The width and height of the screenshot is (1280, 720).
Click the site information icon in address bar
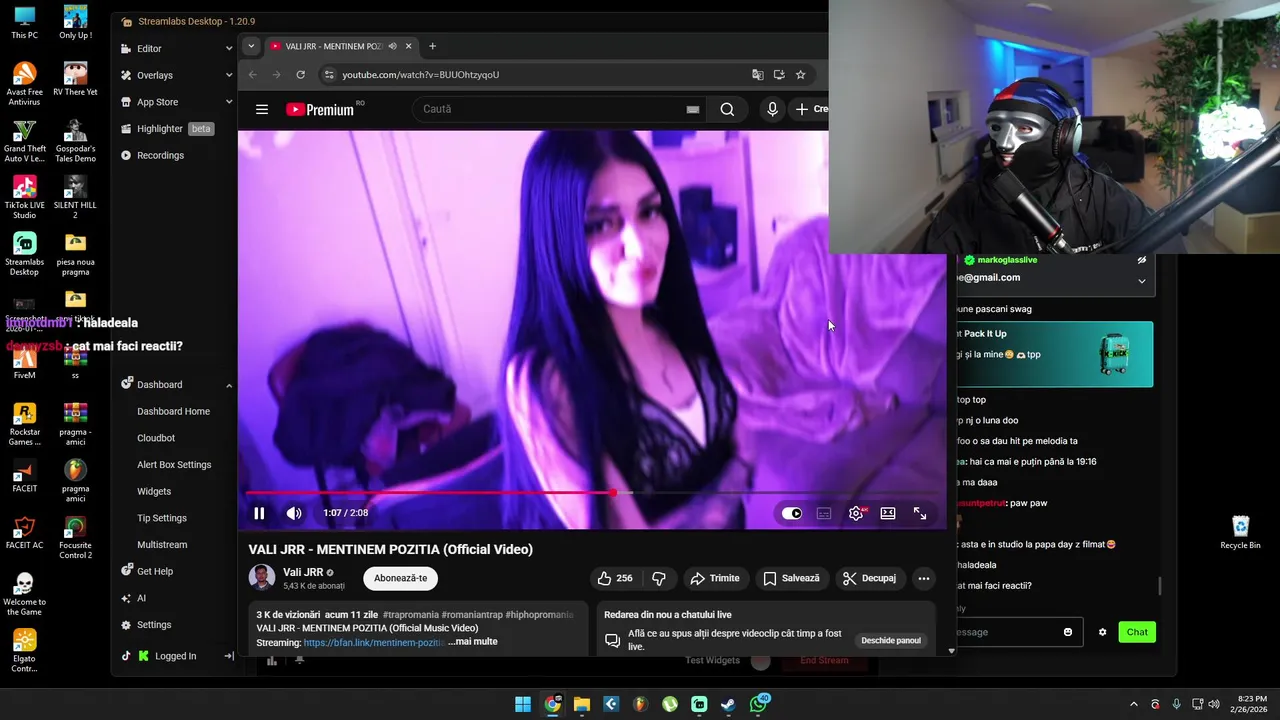point(329,74)
